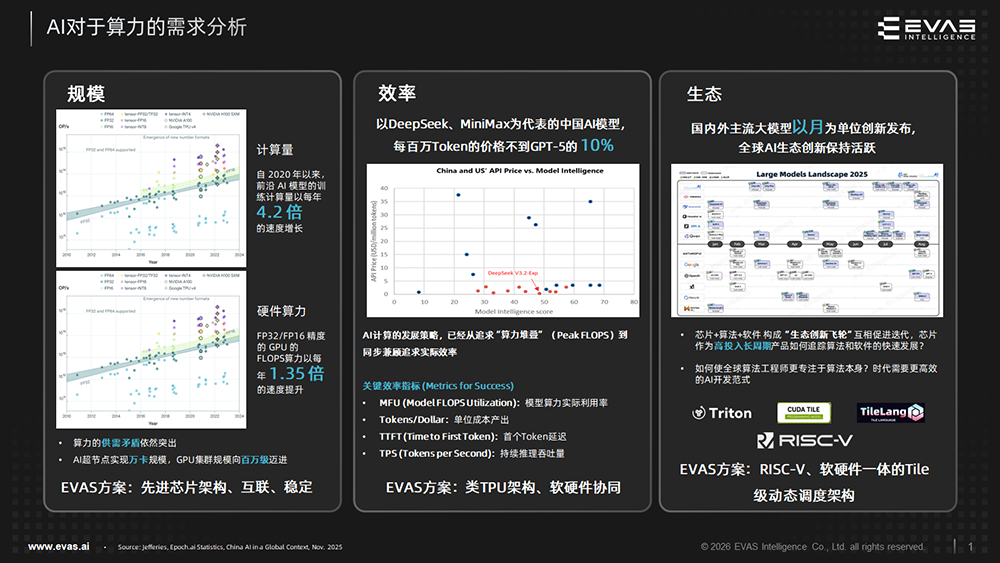Click the "Source: Jefferies, Epoch.ai" footnote
This screenshot has width=1000, height=563.
pyautogui.click(x=230, y=547)
